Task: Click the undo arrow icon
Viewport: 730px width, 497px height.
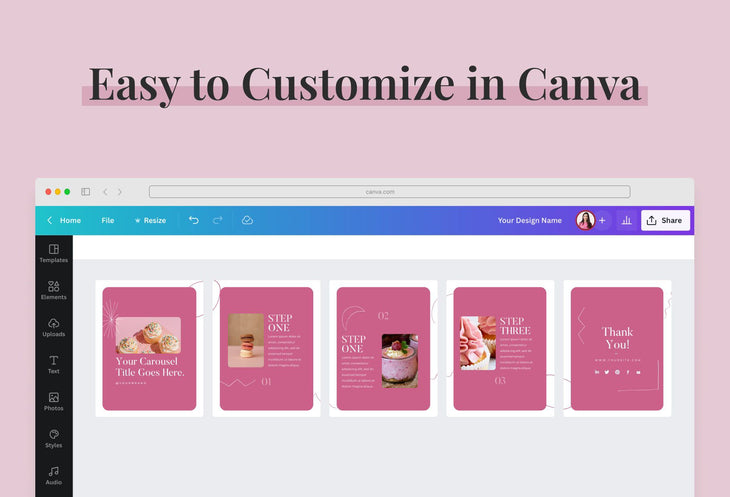Action: [x=194, y=220]
